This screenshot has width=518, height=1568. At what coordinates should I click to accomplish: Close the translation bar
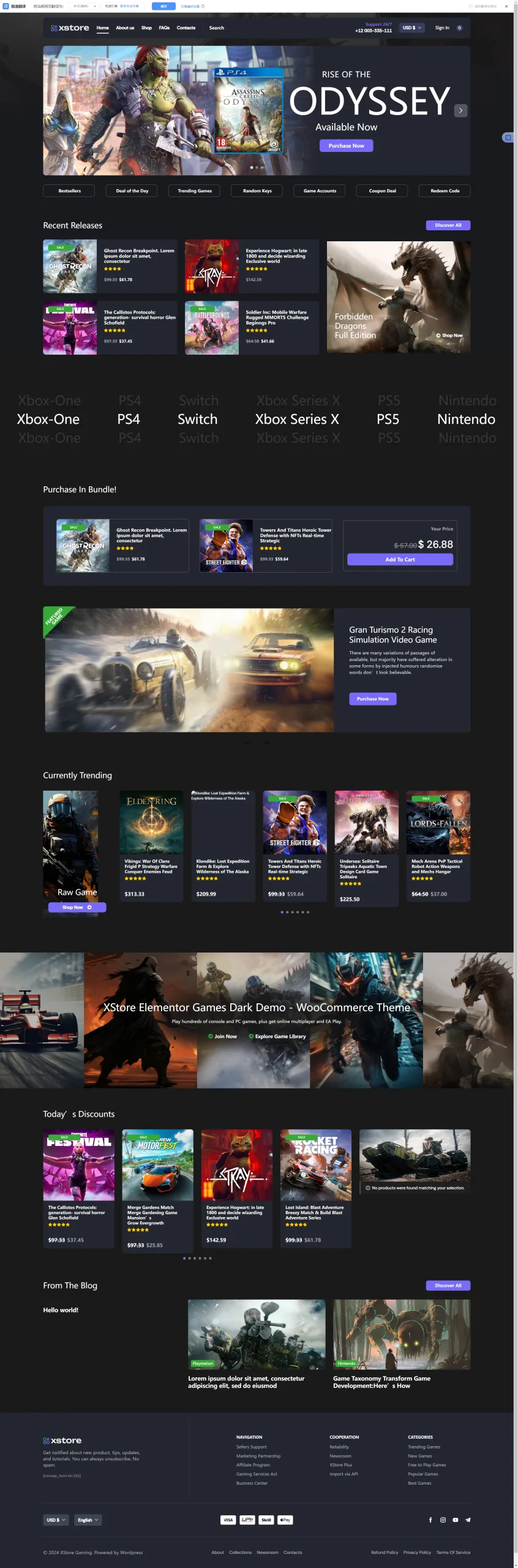click(x=506, y=6)
